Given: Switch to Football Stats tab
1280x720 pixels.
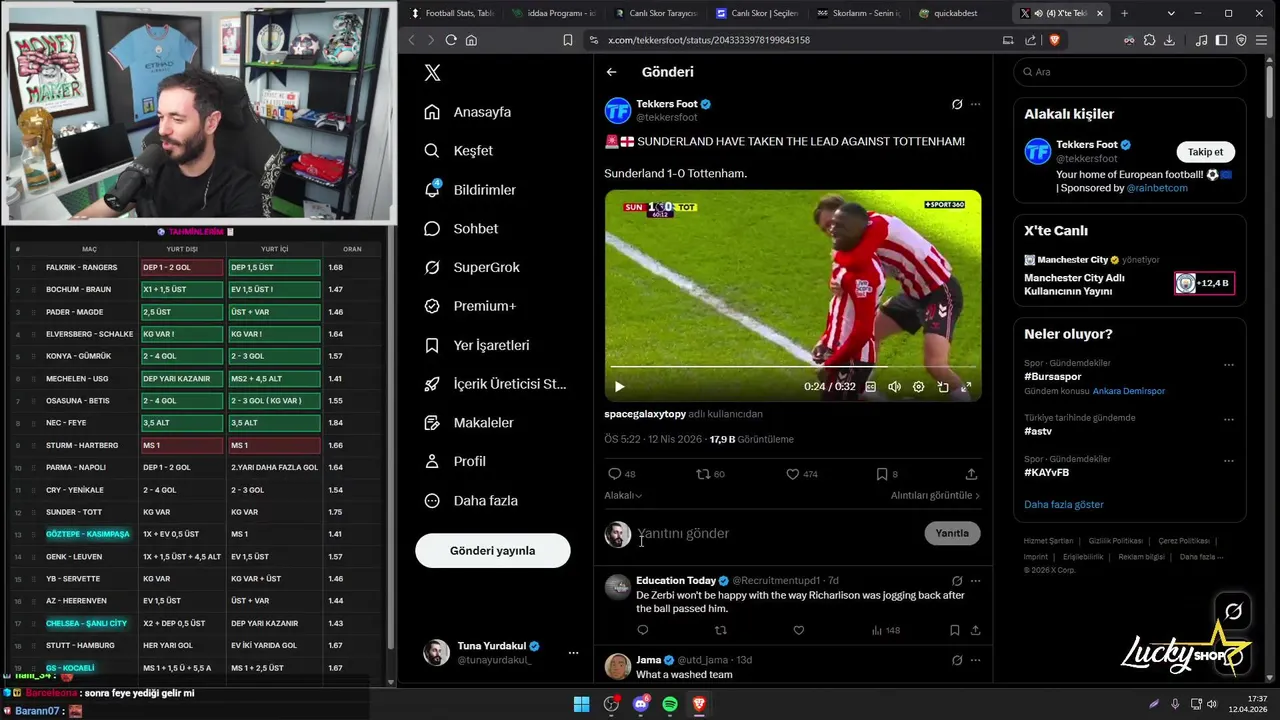Looking at the screenshot, I should [451, 13].
